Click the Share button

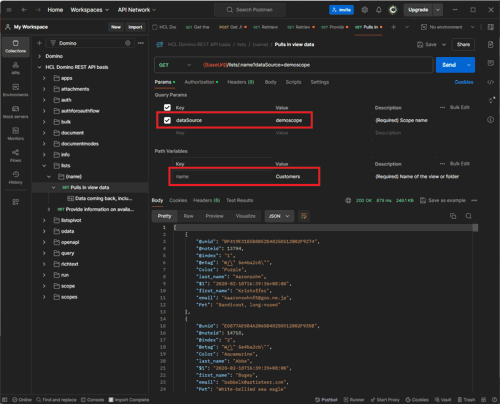[463, 45]
